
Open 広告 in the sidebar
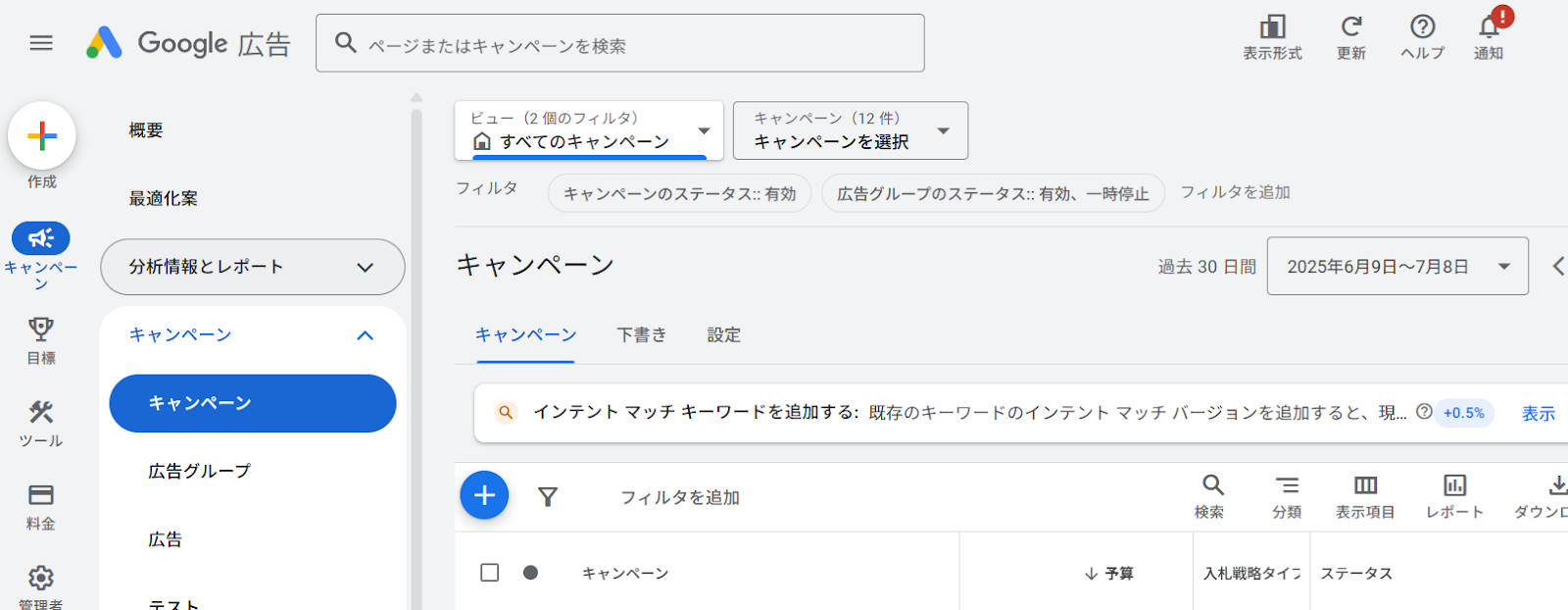pyautogui.click(x=166, y=539)
